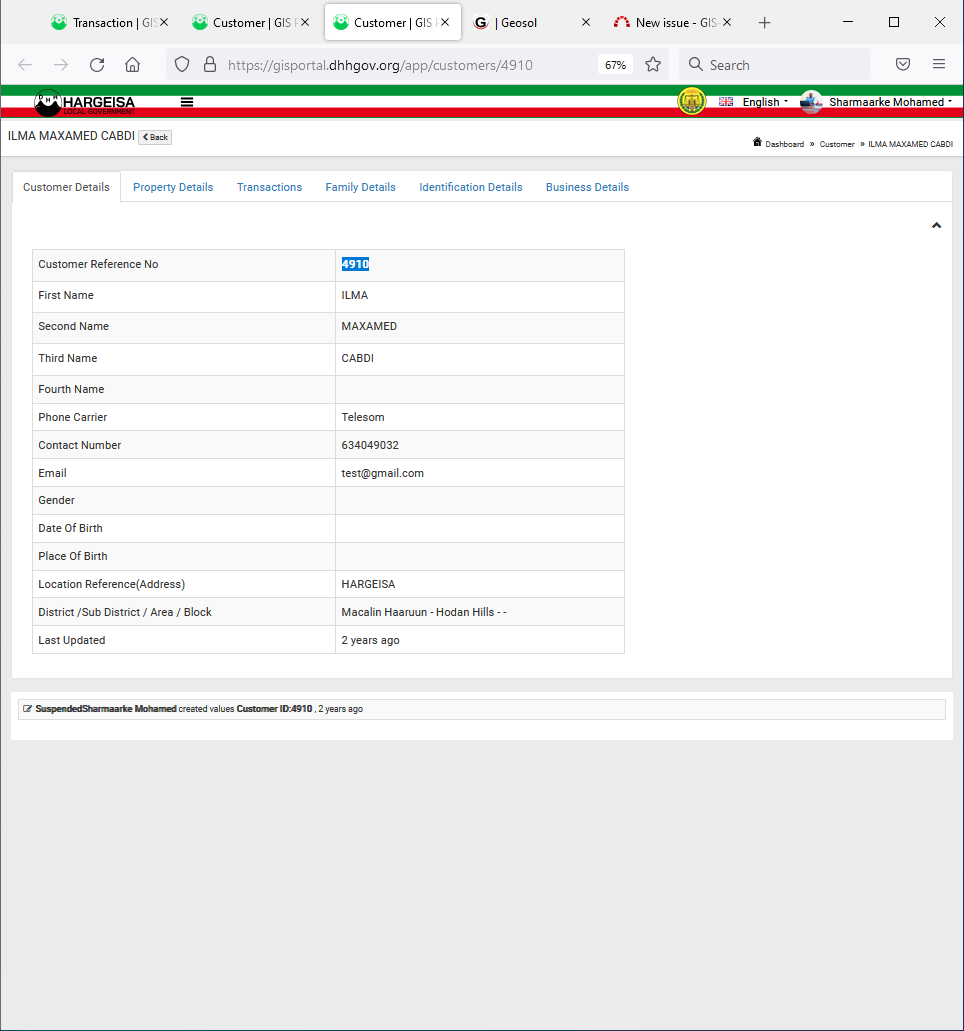Click the ILMA MAXAMED CABDI page title
The width and height of the screenshot is (964, 1031).
[71, 136]
